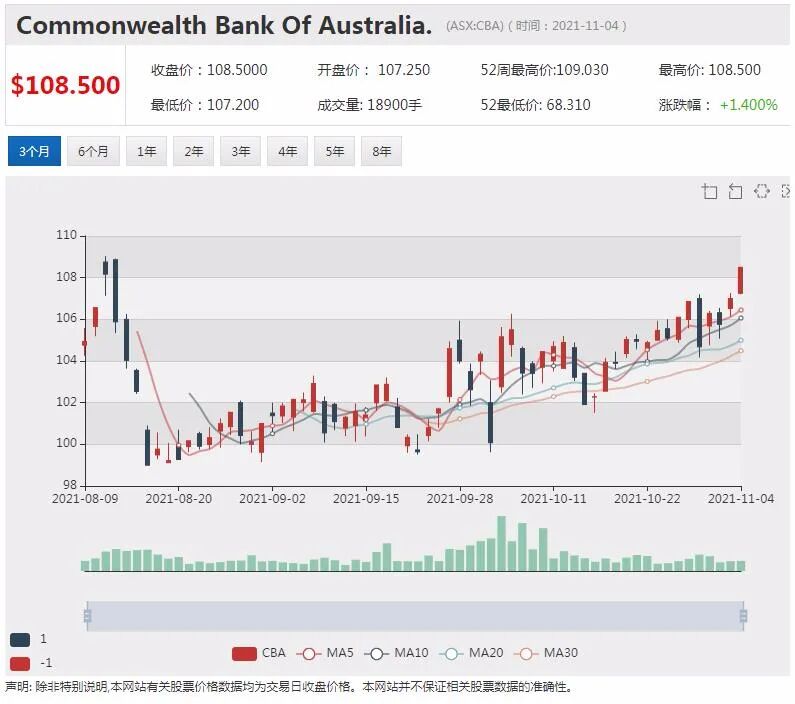The width and height of the screenshot is (795, 704).
Task: Click the tallest volume bar near 2021-10-04
Action: [x=501, y=544]
